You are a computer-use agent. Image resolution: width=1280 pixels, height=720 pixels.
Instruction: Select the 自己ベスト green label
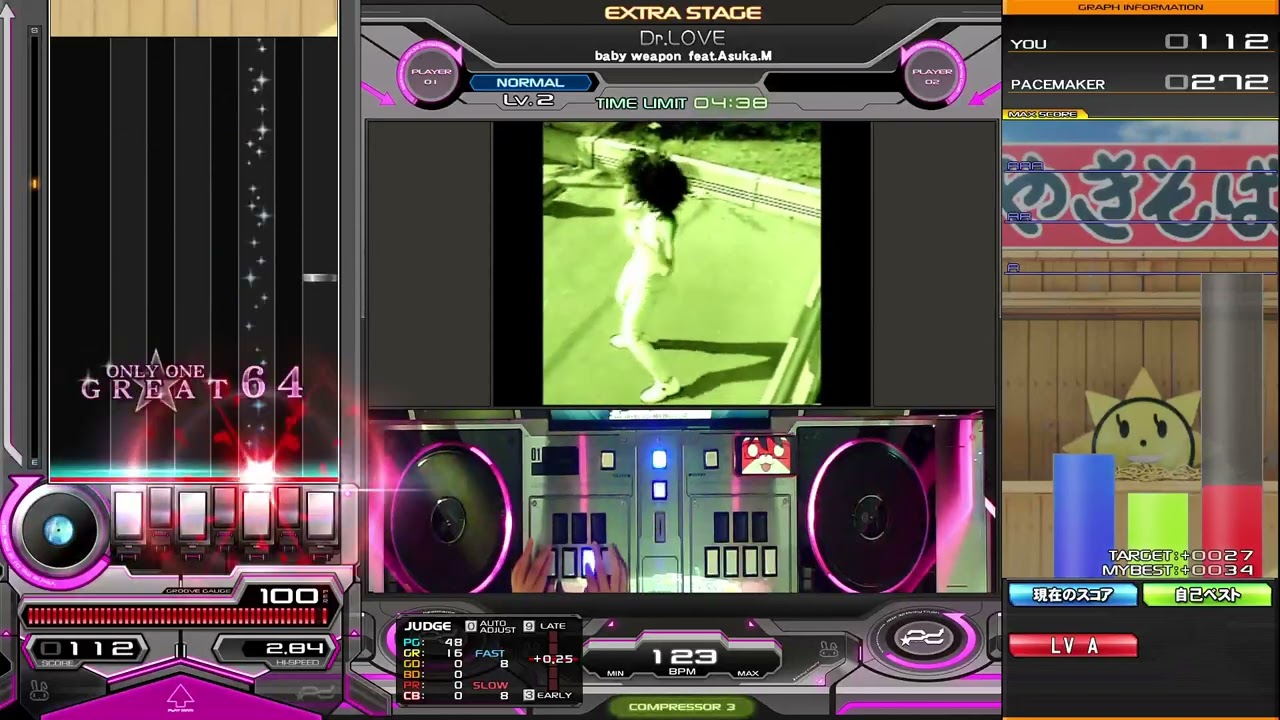[1207, 595]
